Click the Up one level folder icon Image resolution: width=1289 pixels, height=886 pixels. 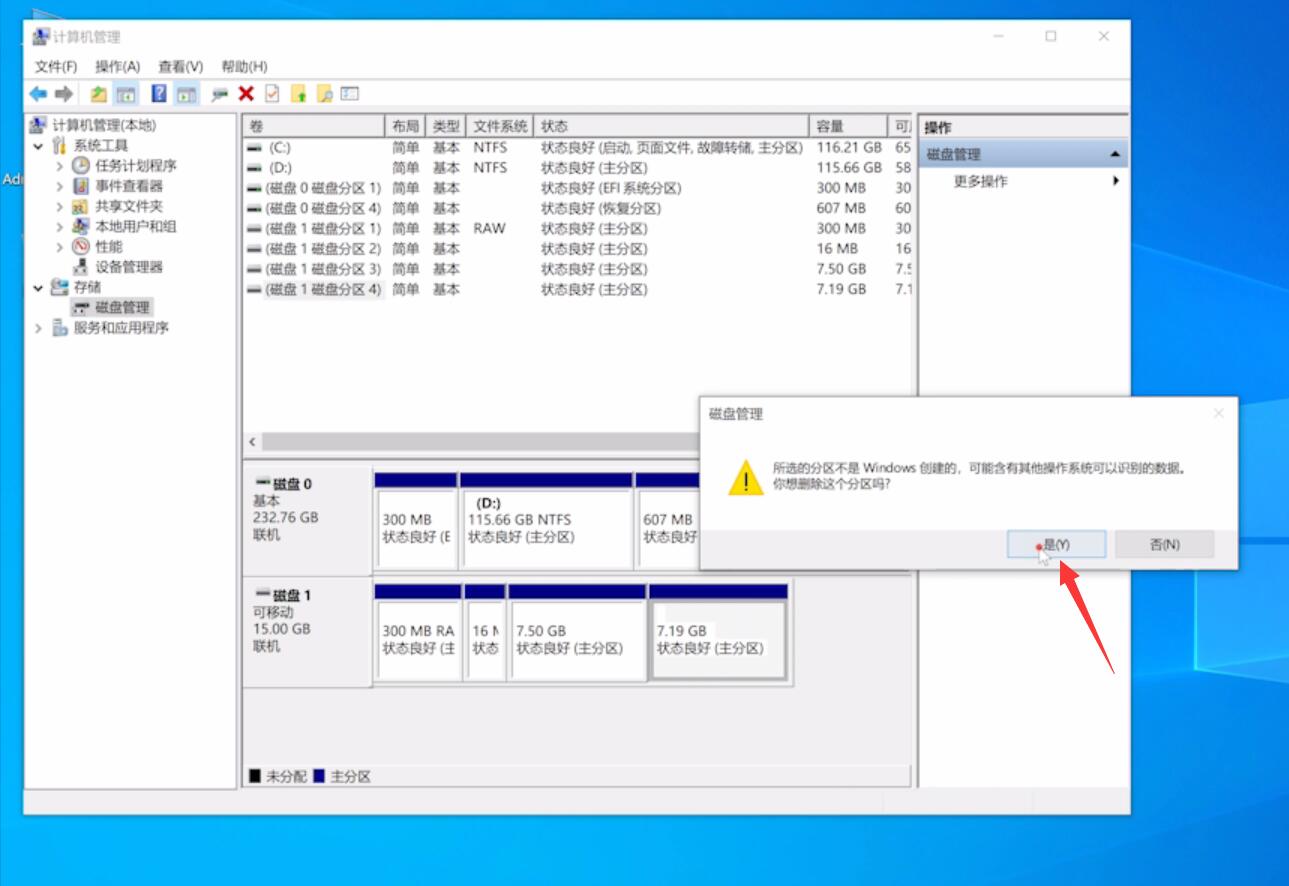coord(98,94)
